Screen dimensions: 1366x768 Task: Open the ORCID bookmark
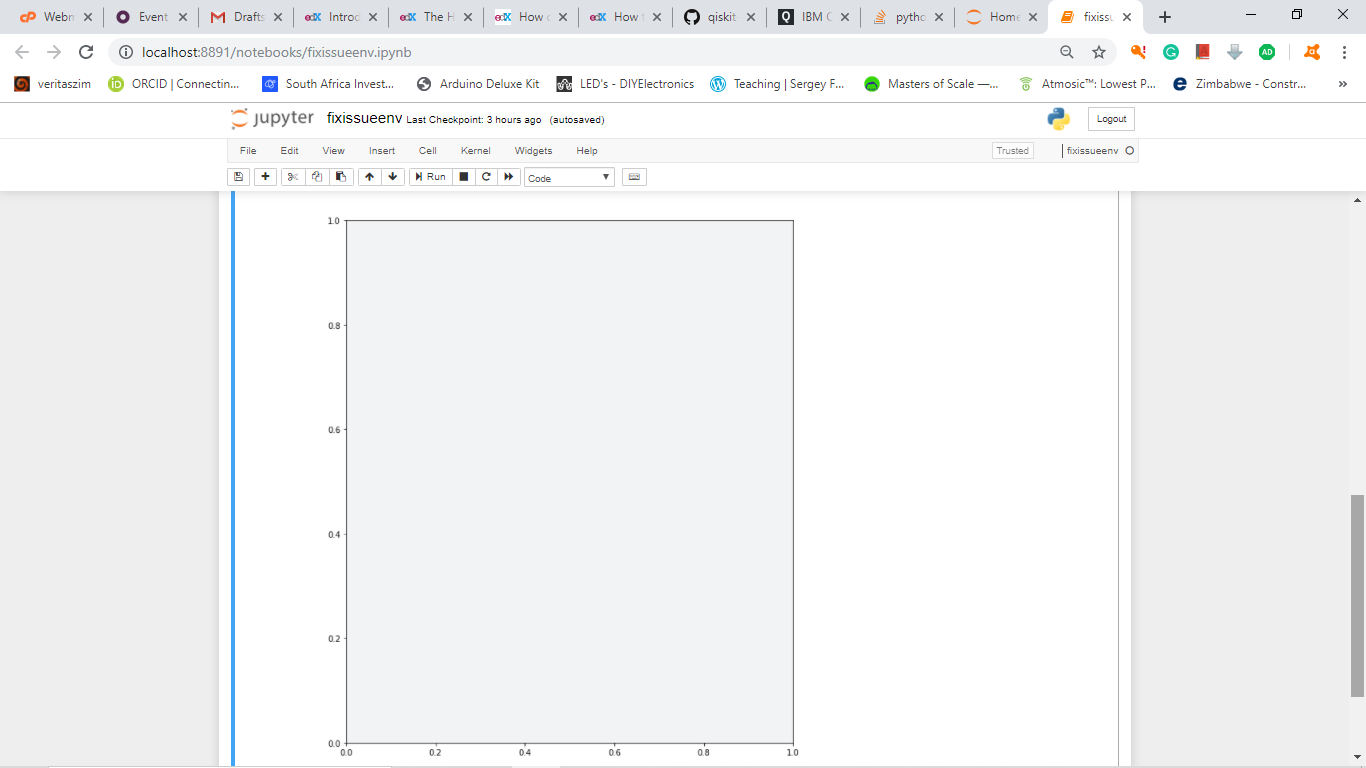point(175,84)
